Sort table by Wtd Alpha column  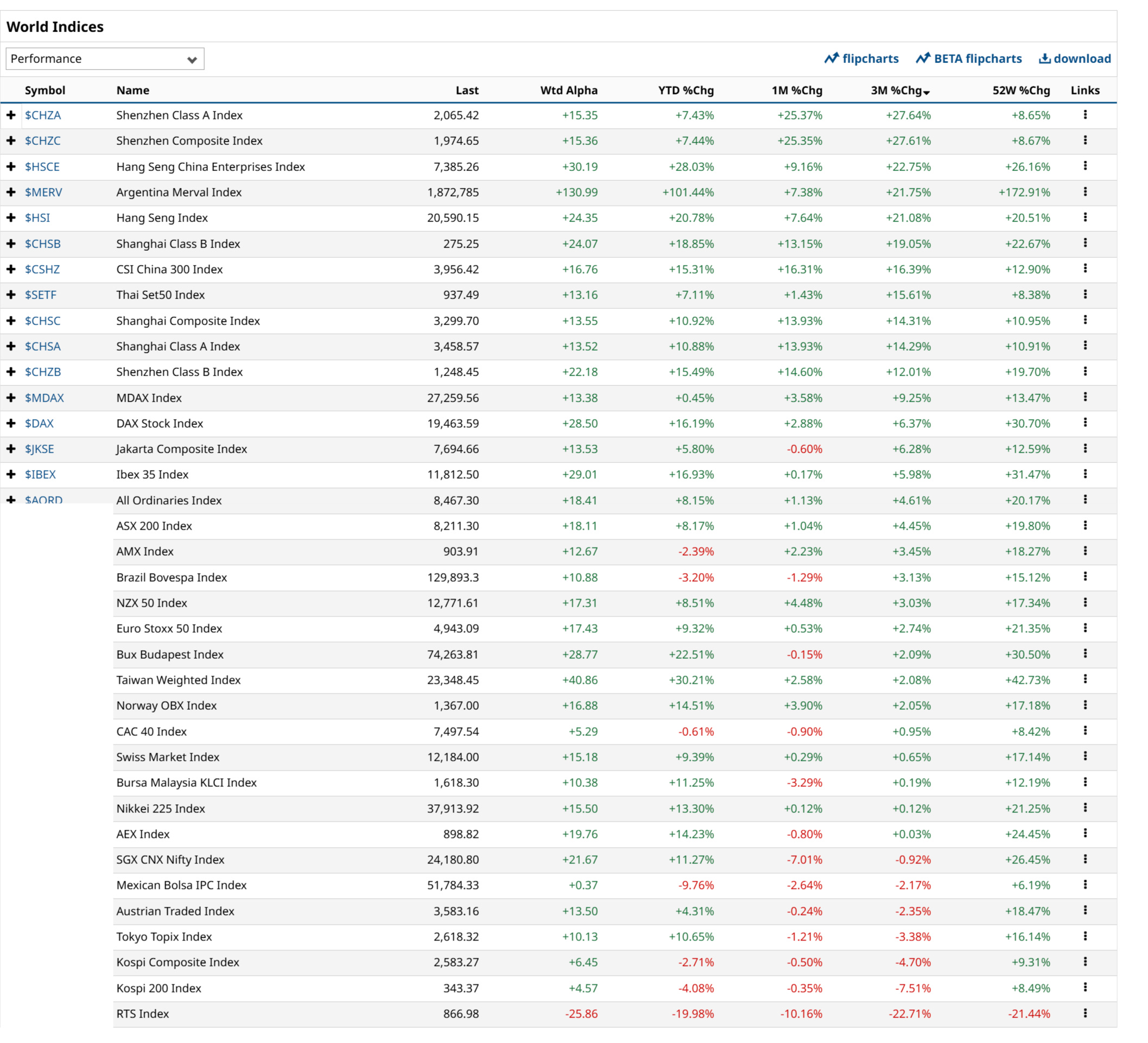(x=568, y=91)
